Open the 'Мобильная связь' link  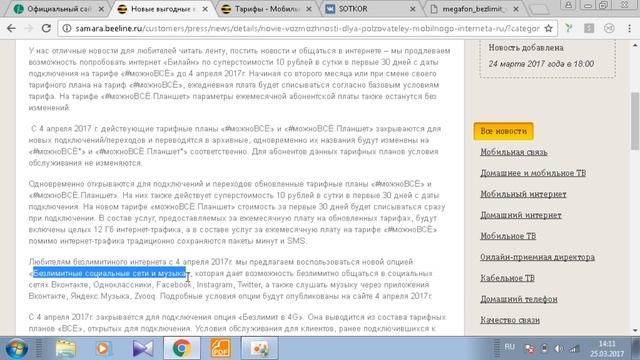click(513, 152)
